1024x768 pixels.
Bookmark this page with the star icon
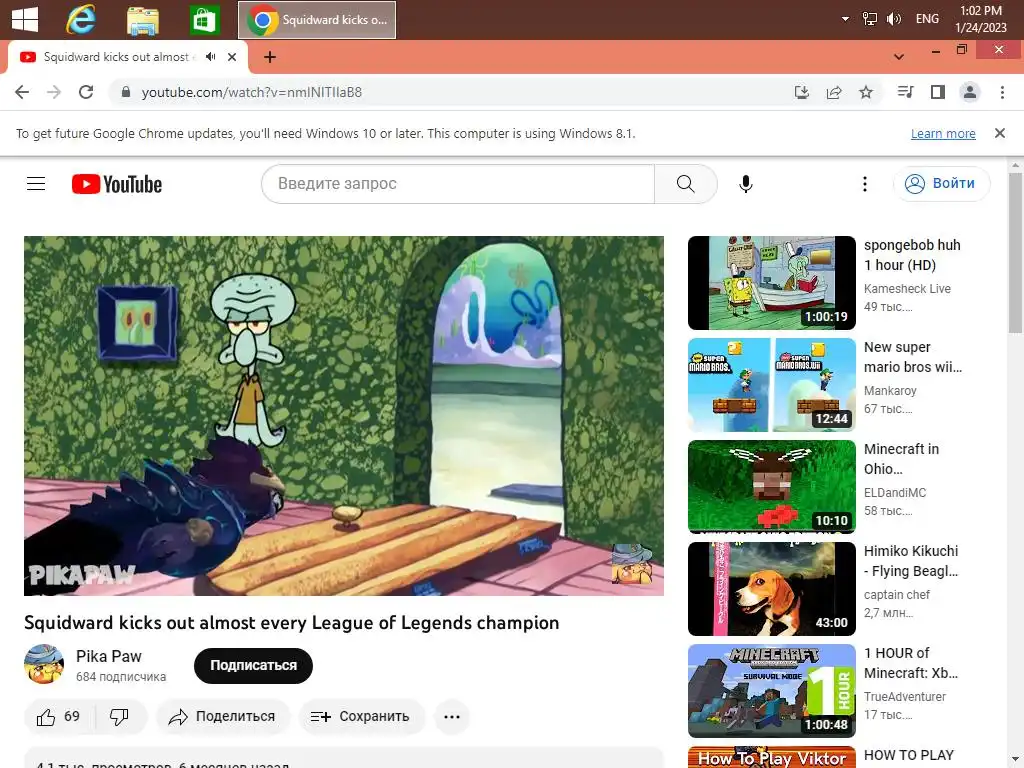pyautogui.click(x=866, y=92)
